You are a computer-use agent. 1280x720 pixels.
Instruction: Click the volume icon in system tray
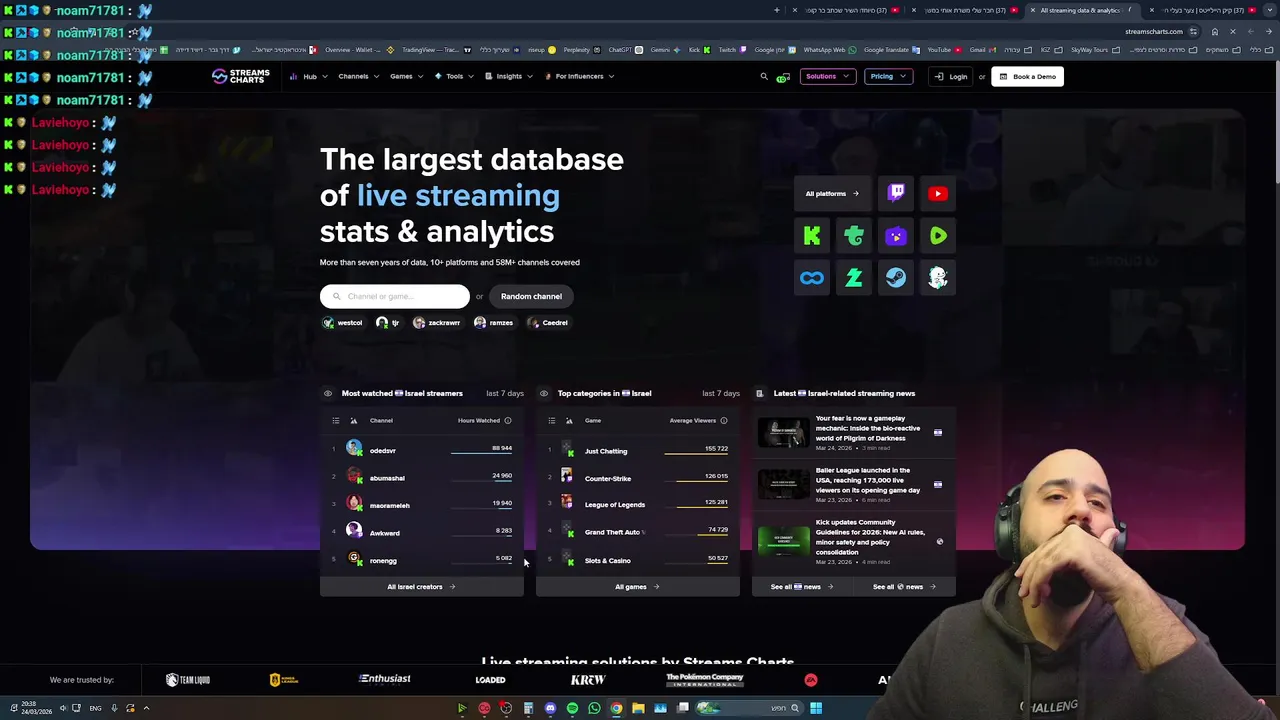[x=62, y=708]
